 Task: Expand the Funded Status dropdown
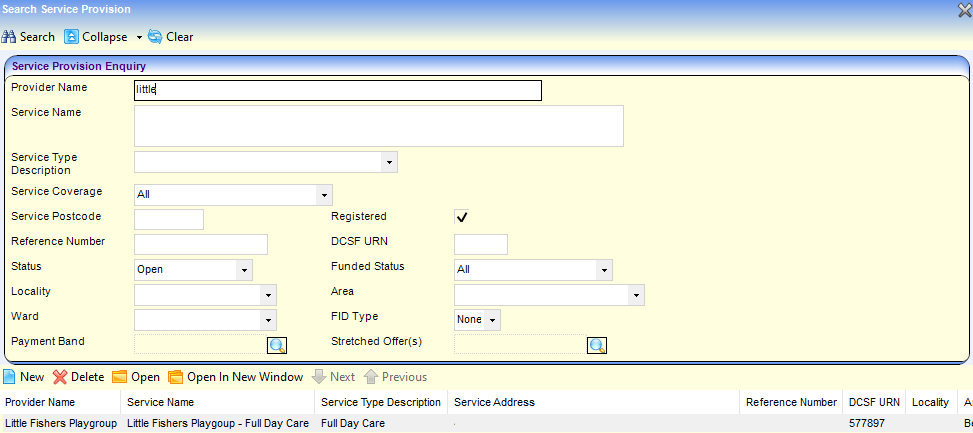[603, 270]
